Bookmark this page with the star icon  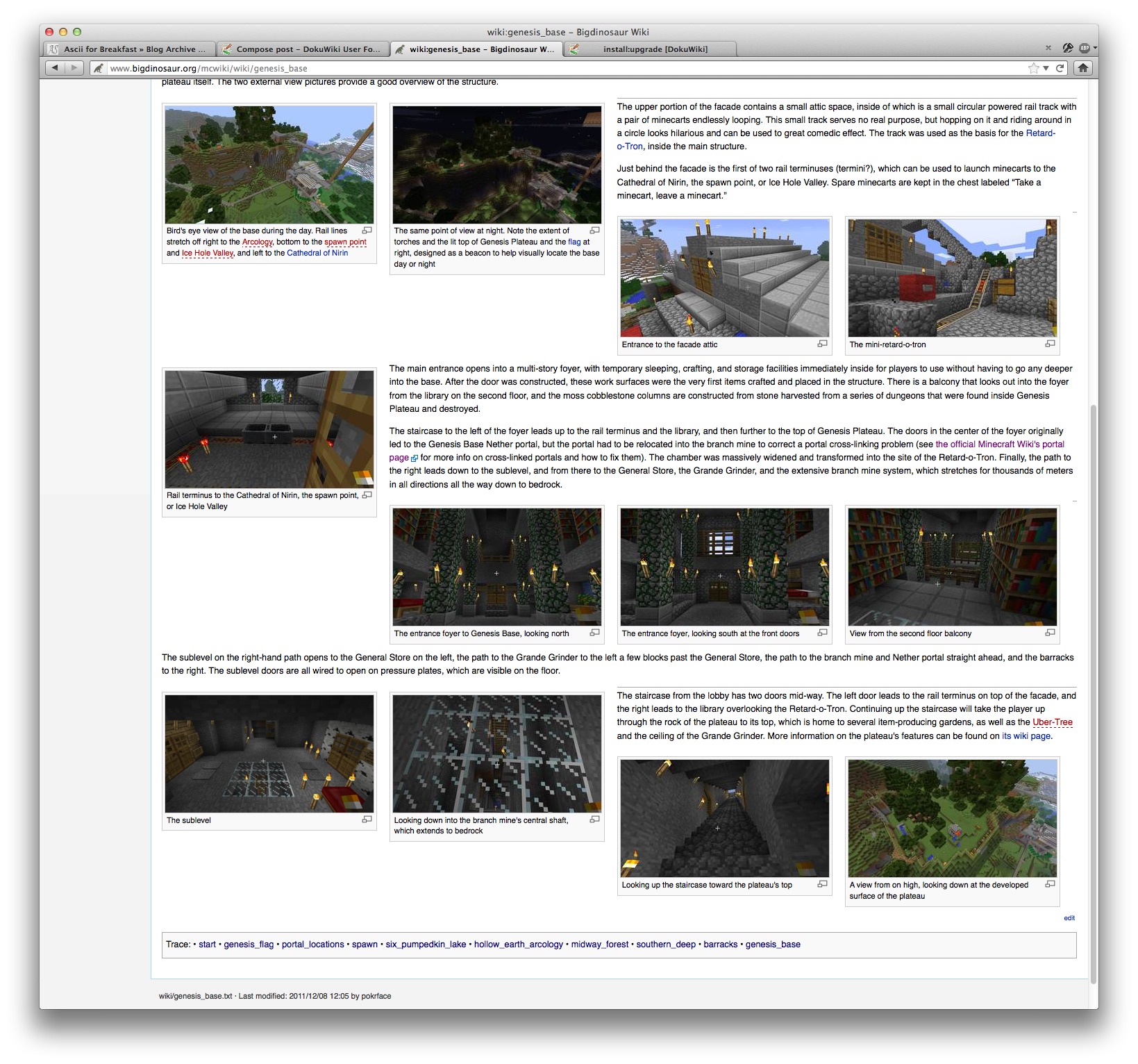tap(1034, 68)
